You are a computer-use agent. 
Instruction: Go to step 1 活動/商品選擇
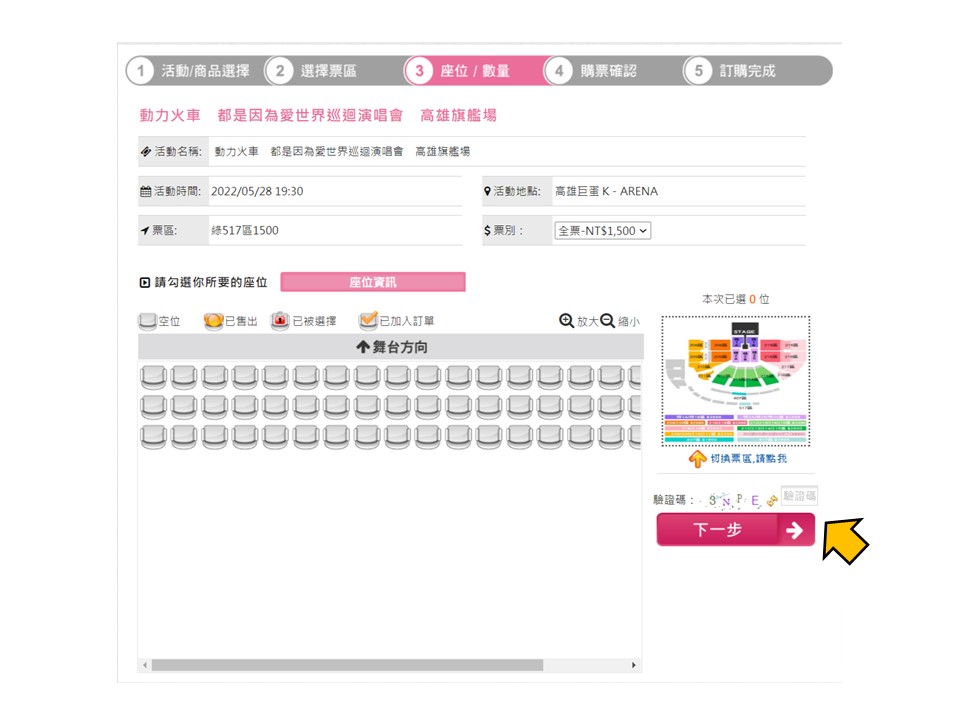tap(191, 71)
